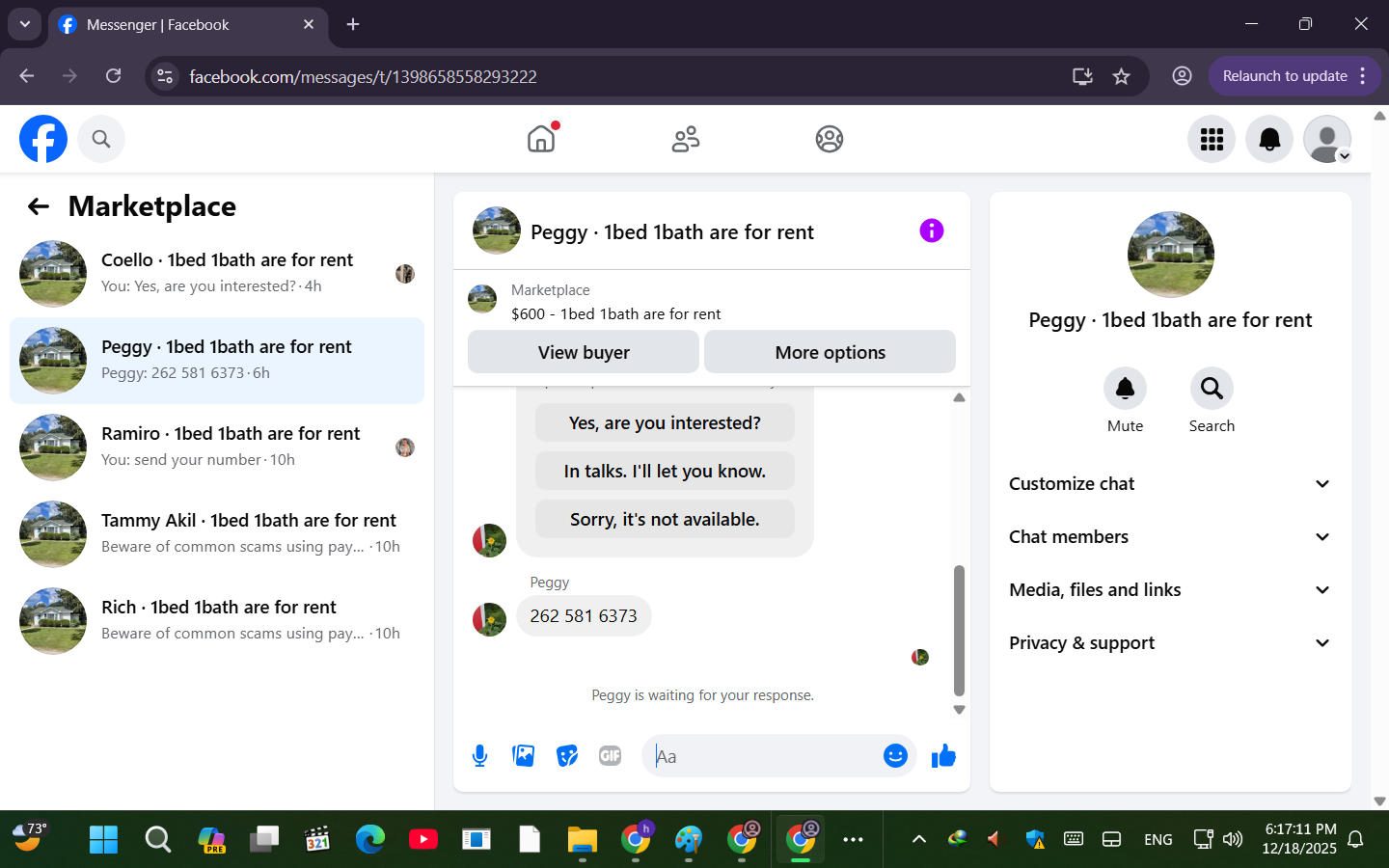Choose a sticker

point(567,756)
